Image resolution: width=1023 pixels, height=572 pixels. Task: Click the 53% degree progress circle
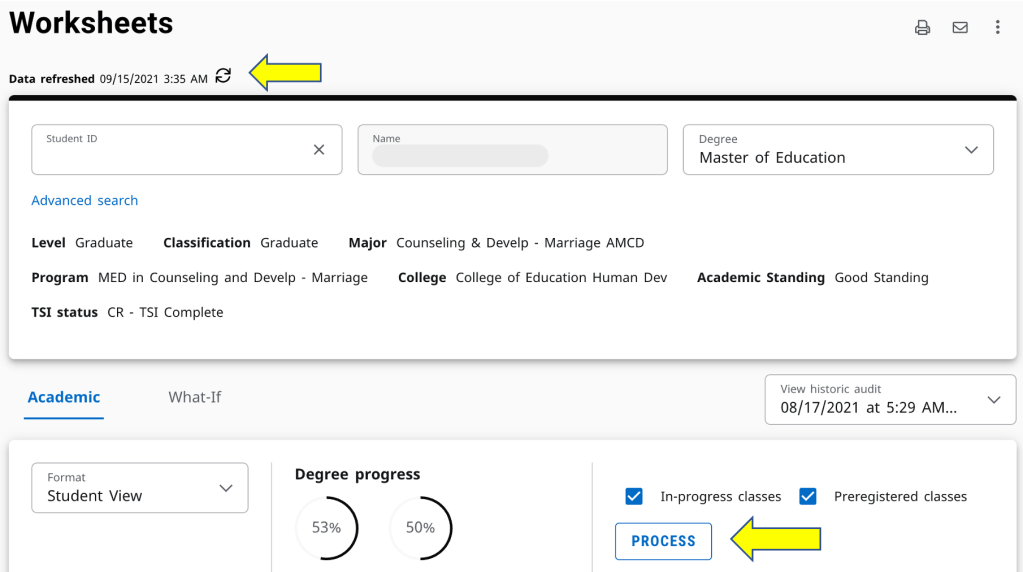coord(326,528)
